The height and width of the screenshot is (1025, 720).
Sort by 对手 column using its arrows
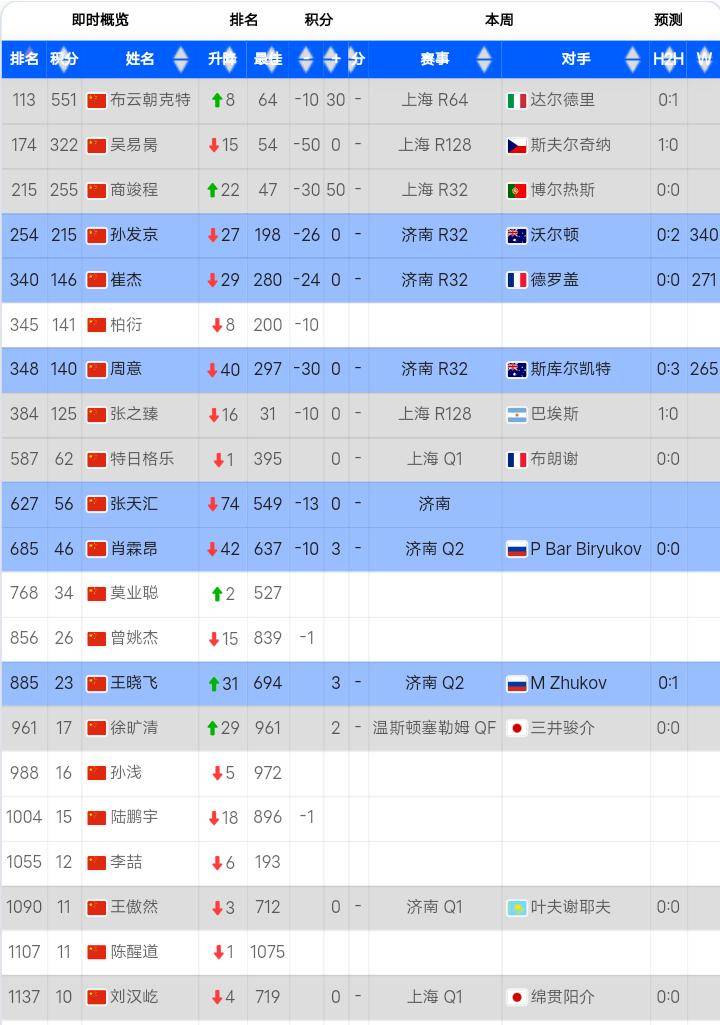click(x=632, y=60)
